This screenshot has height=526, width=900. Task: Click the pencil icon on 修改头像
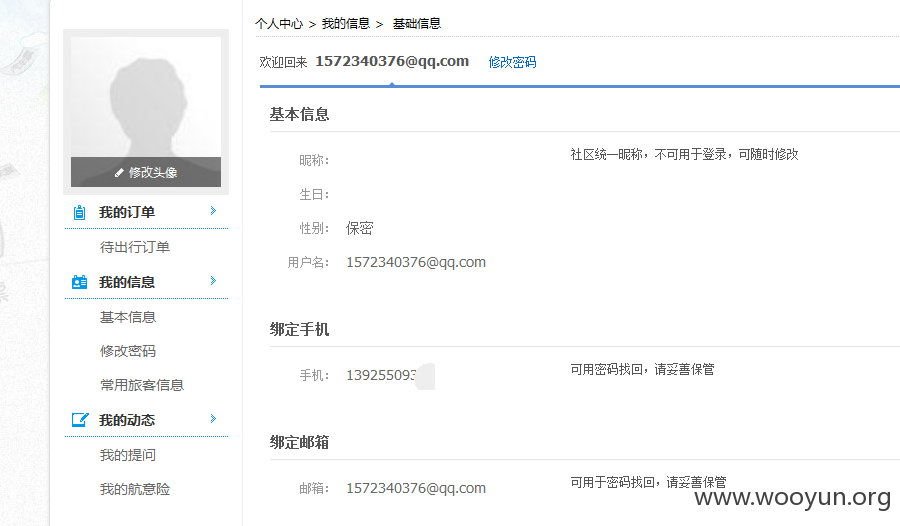[119, 172]
